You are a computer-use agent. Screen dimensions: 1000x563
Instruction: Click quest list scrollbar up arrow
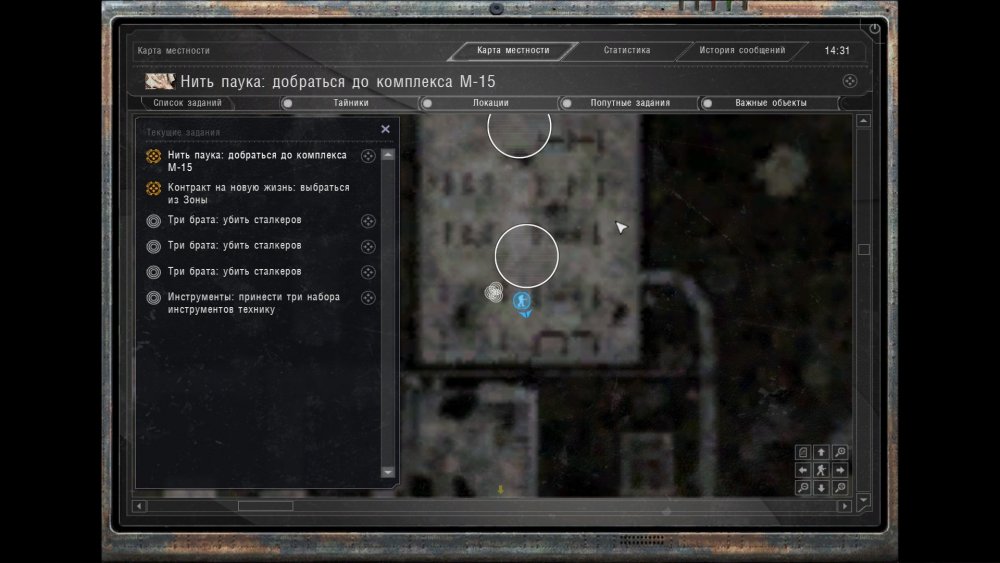pyautogui.click(x=388, y=155)
